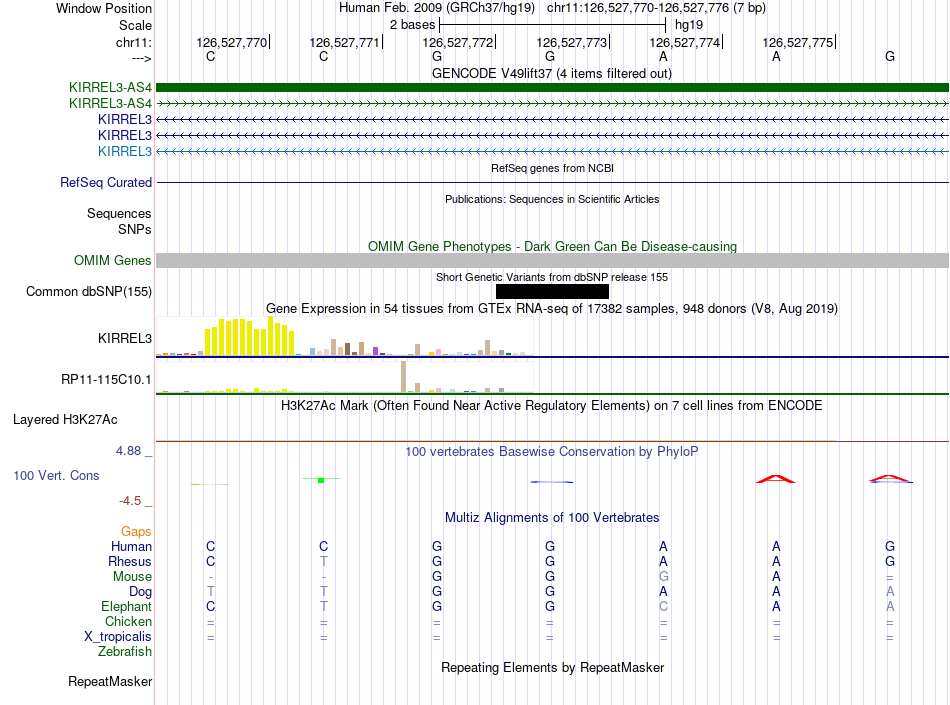Screen dimensions: 950x705
Task: Click the Human alignment row label
Action: tap(131, 546)
